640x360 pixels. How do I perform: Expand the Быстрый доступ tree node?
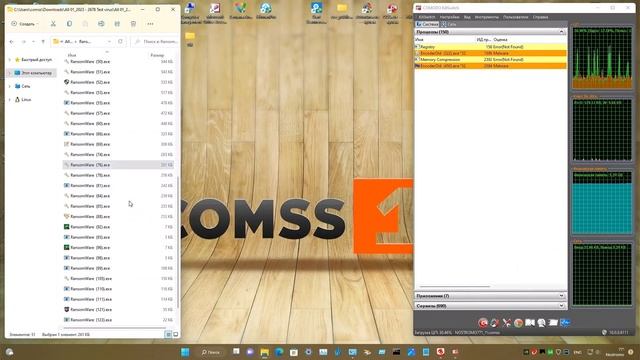pos(10,60)
